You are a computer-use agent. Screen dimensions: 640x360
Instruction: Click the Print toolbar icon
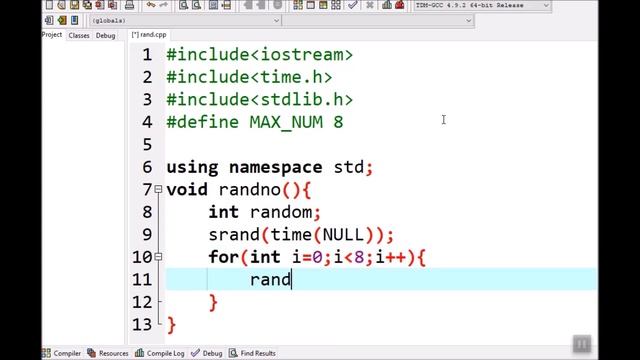129,5
